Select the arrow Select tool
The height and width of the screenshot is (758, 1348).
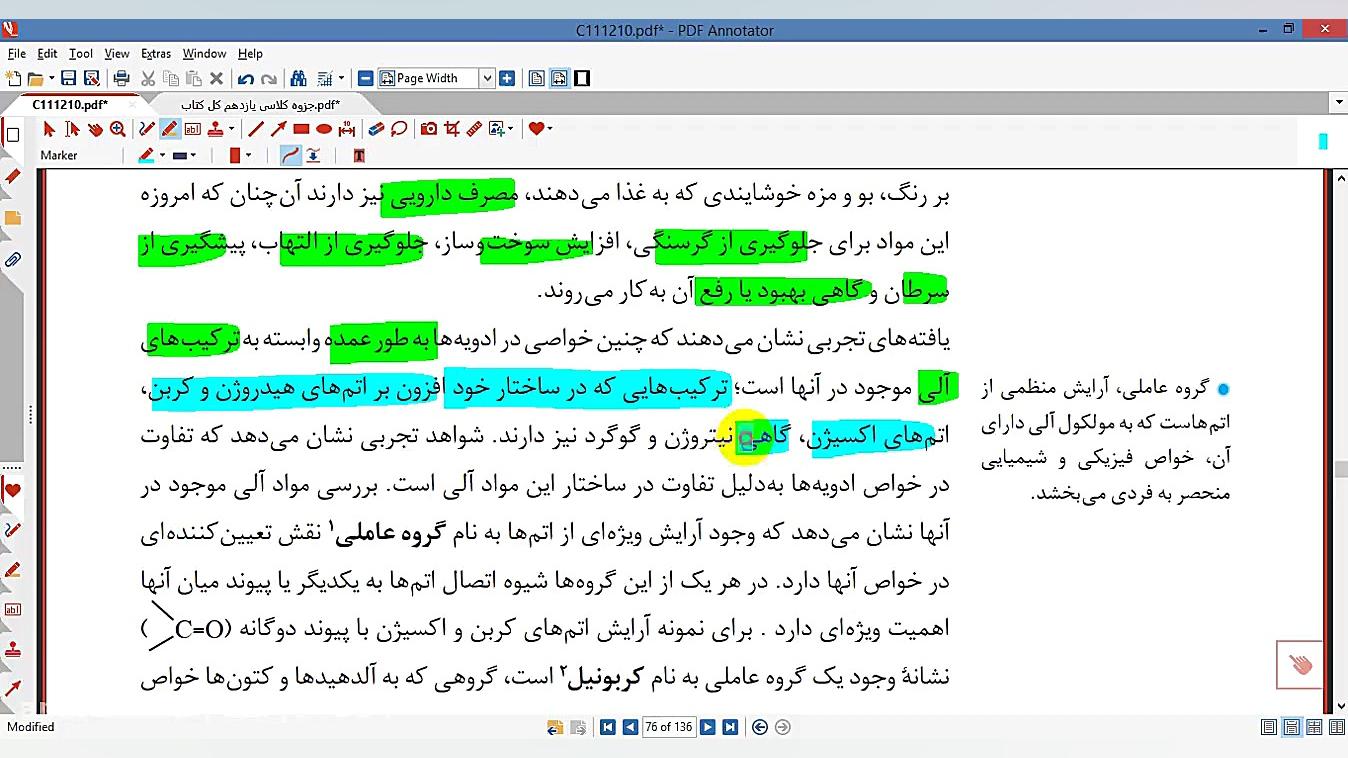(x=49, y=129)
